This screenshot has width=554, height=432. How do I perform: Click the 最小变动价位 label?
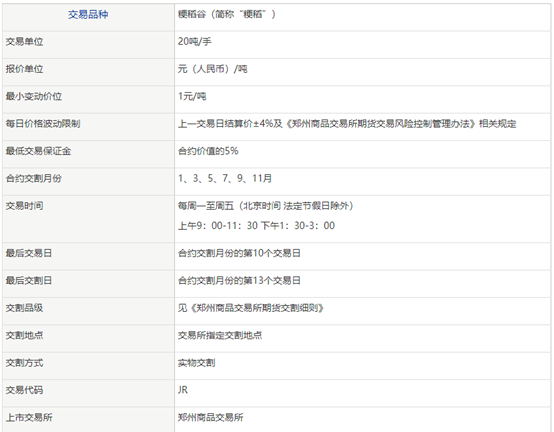[x=34, y=96]
